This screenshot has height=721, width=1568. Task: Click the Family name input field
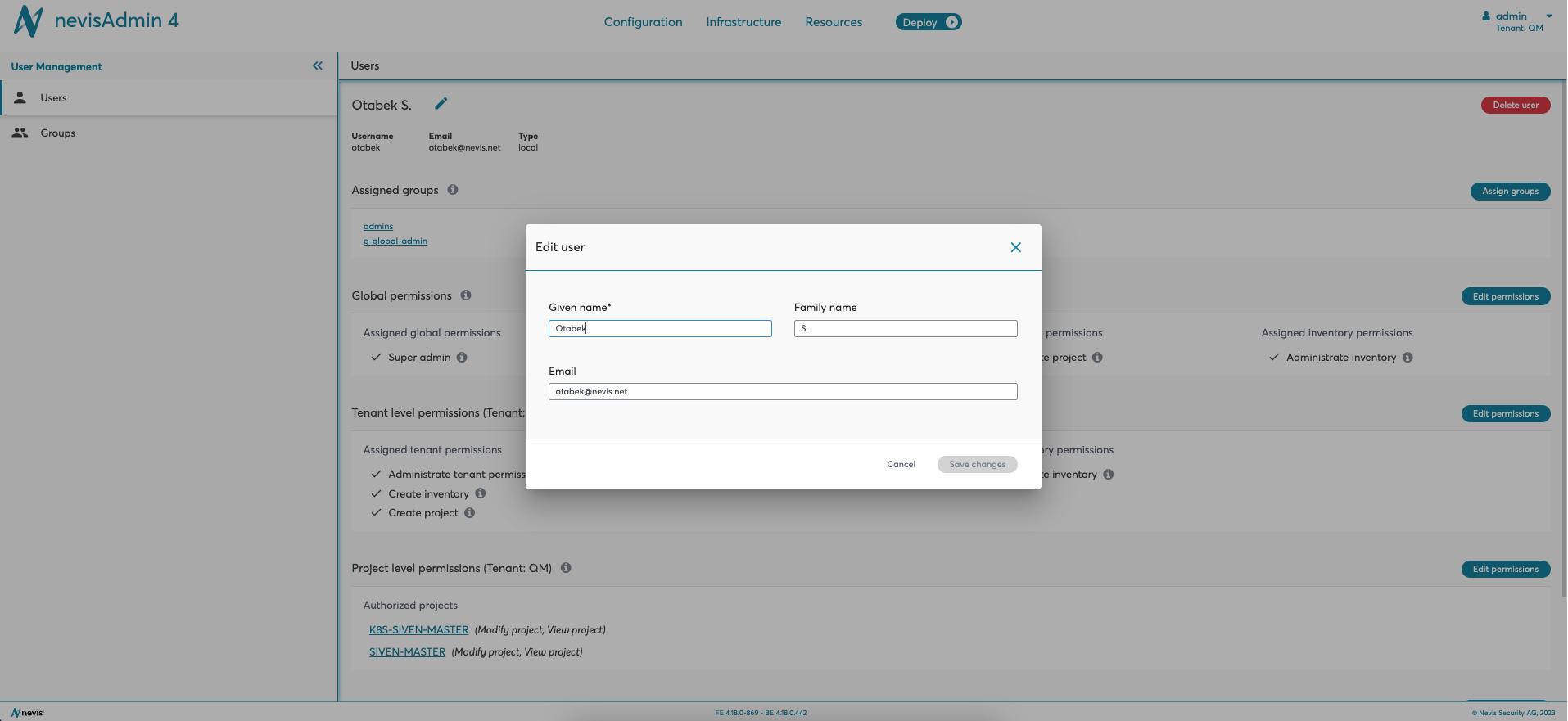click(905, 328)
